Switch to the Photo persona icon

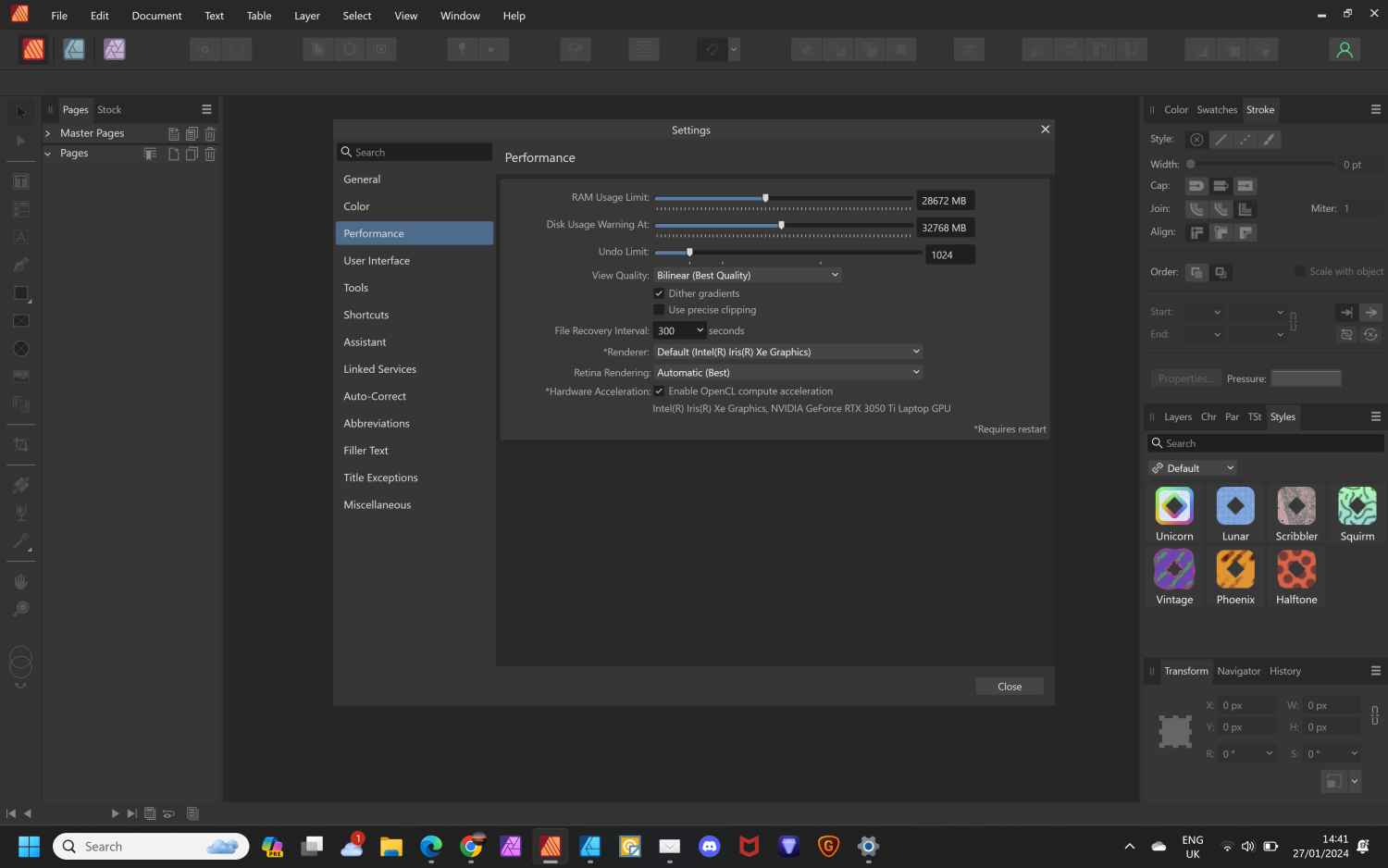tap(114, 49)
